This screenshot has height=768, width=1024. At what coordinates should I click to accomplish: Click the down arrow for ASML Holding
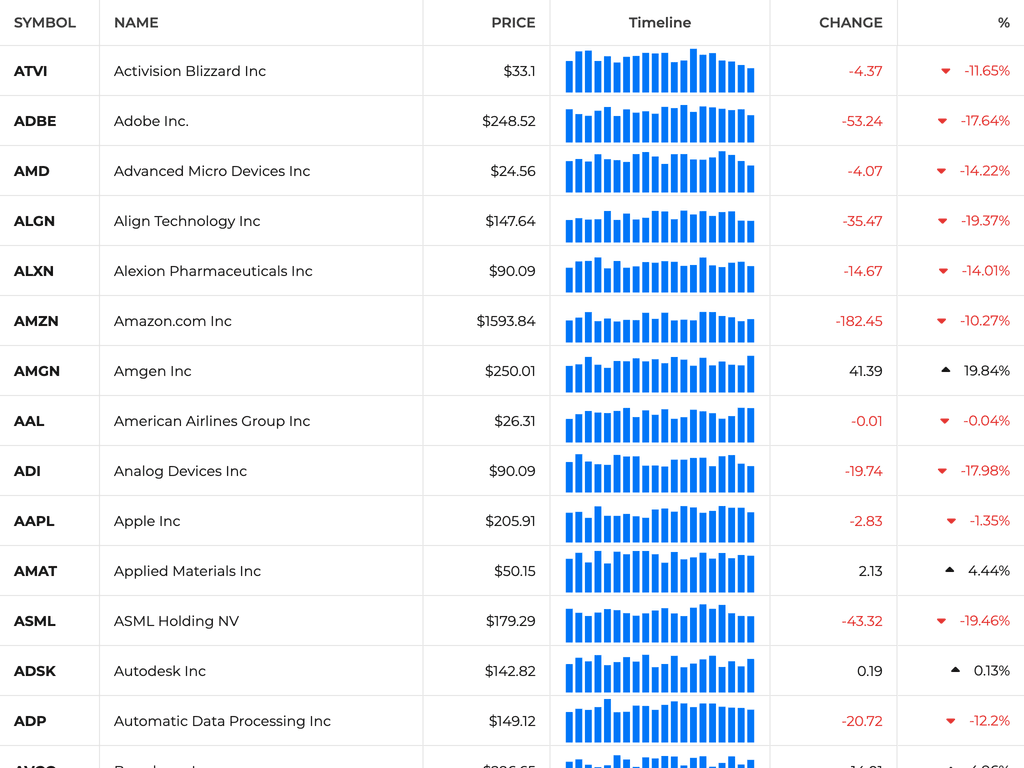click(941, 621)
